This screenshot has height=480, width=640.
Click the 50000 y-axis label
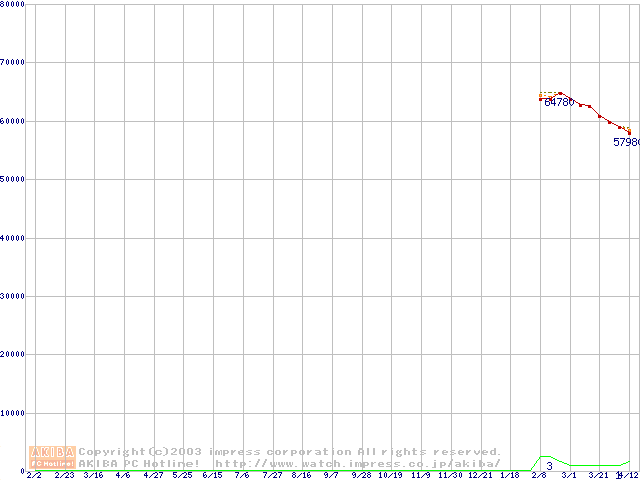[x=13, y=179]
